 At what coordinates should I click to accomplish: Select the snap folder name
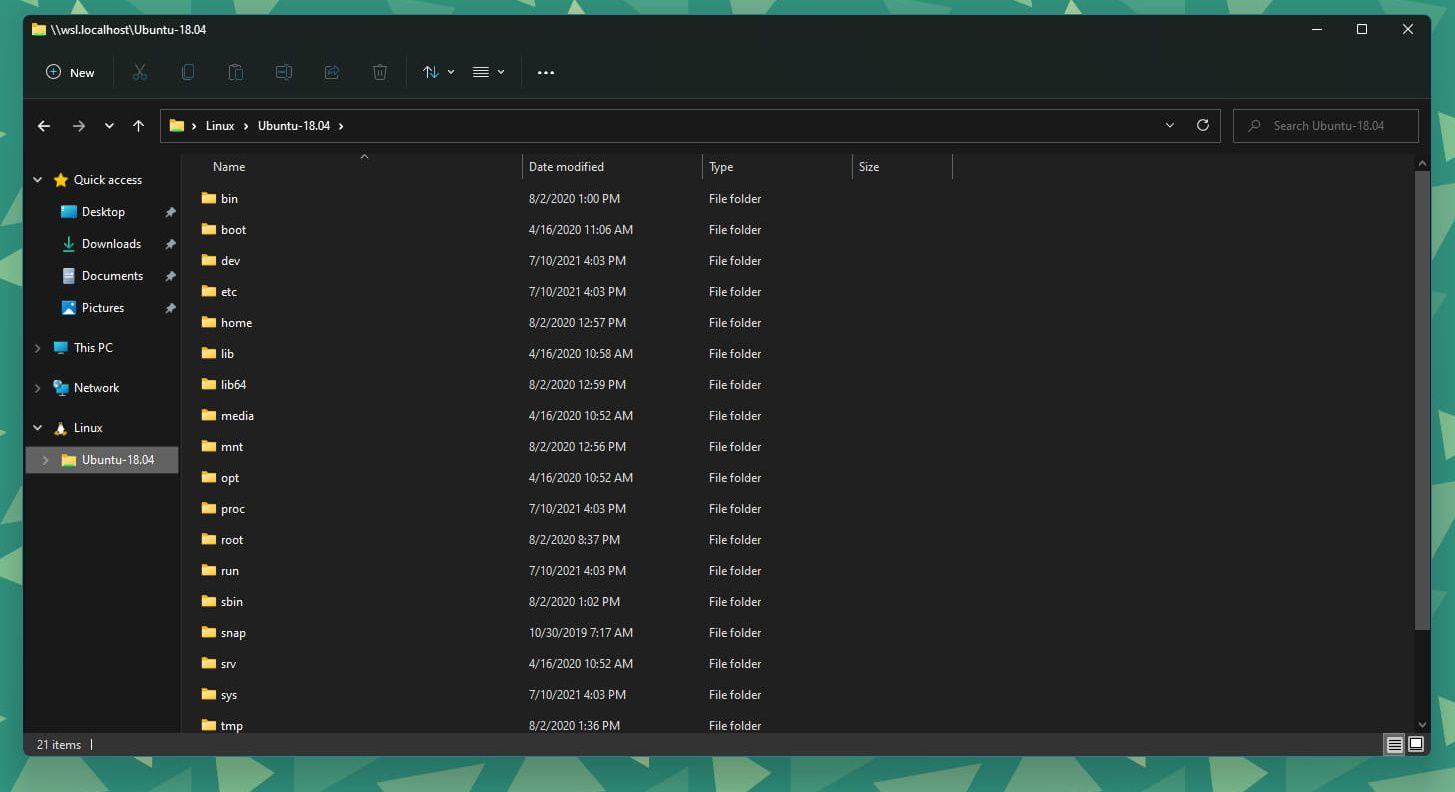pyautogui.click(x=233, y=633)
